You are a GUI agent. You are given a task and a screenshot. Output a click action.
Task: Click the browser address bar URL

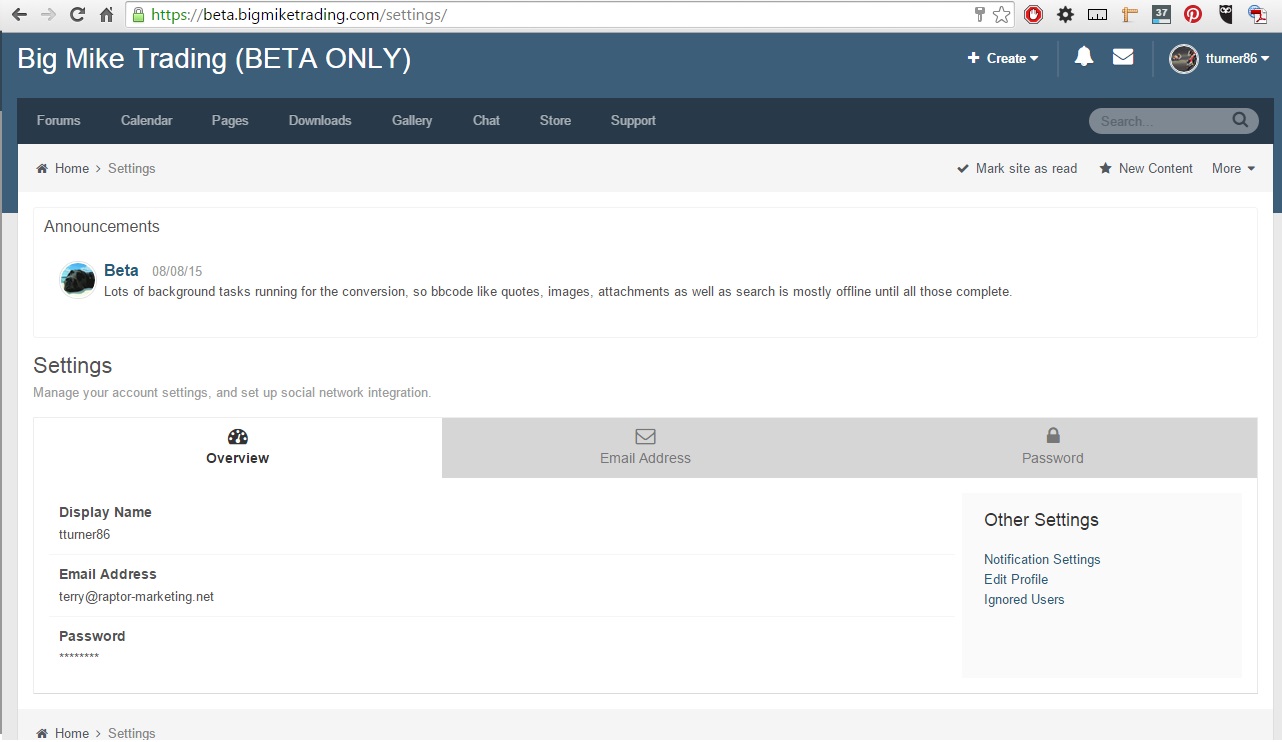tap(299, 15)
